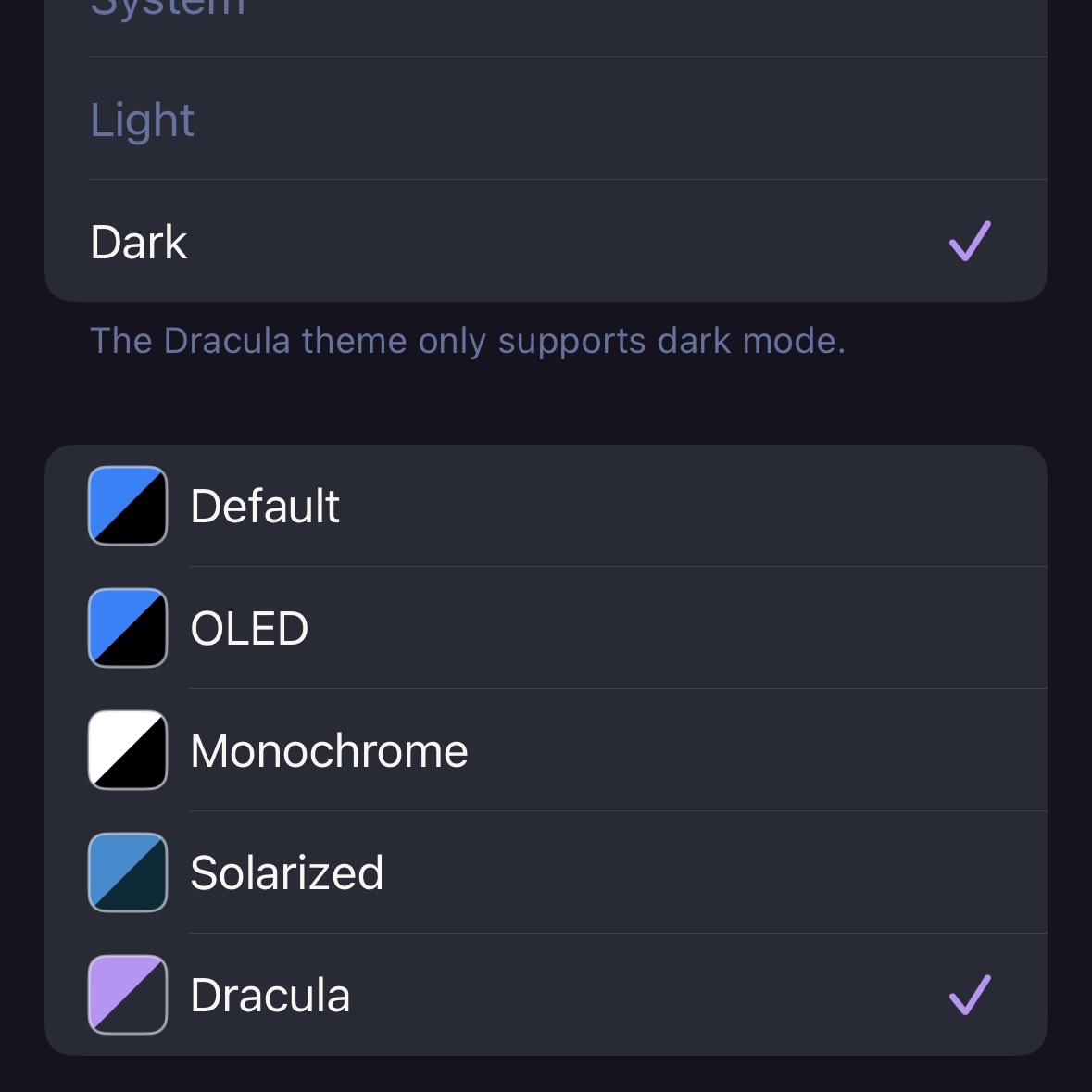Click the Monochrome theme swatch icon
The height and width of the screenshot is (1092, 1092).
click(x=127, y=750)
